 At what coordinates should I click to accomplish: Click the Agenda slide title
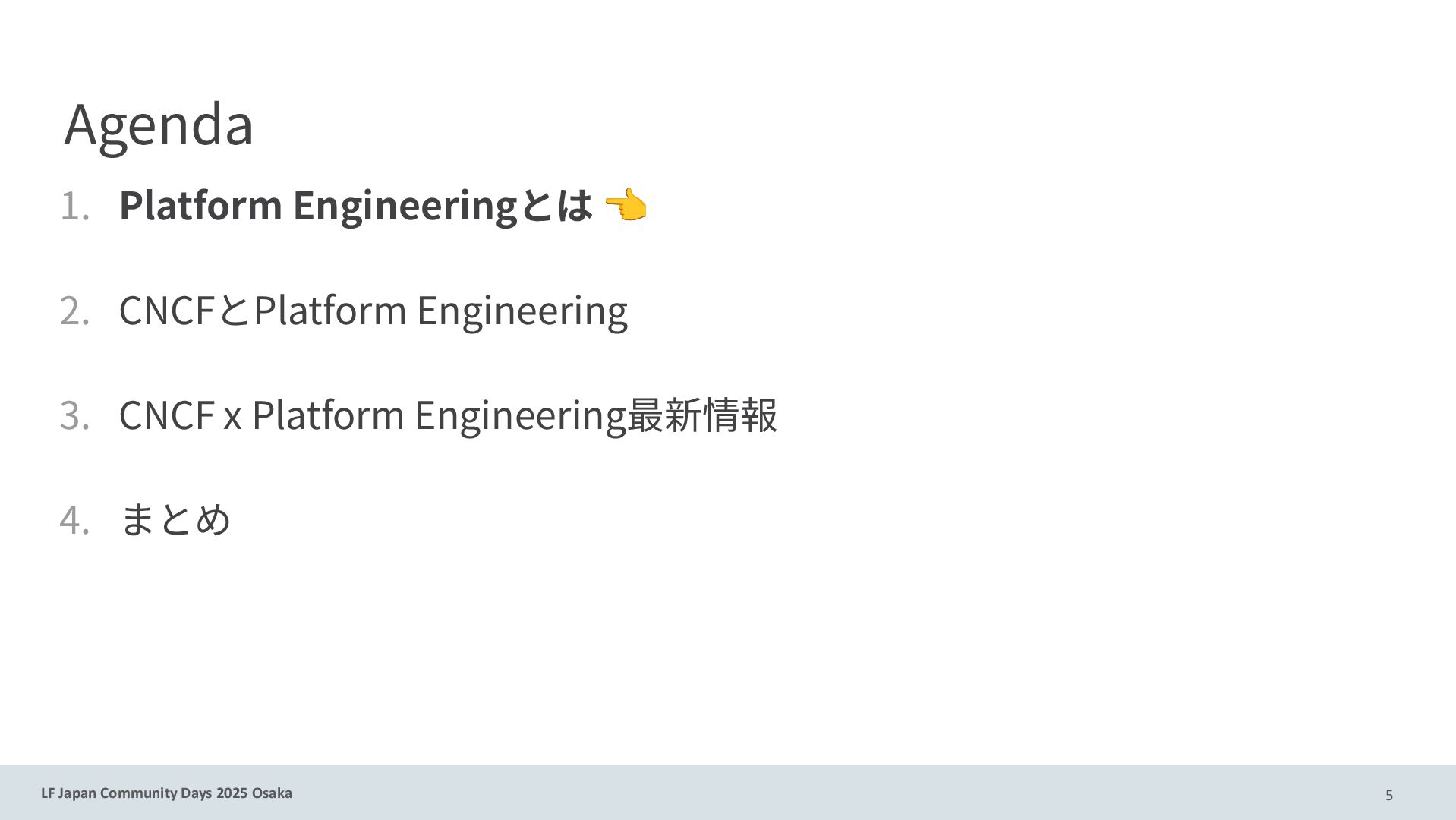(159, 124)
